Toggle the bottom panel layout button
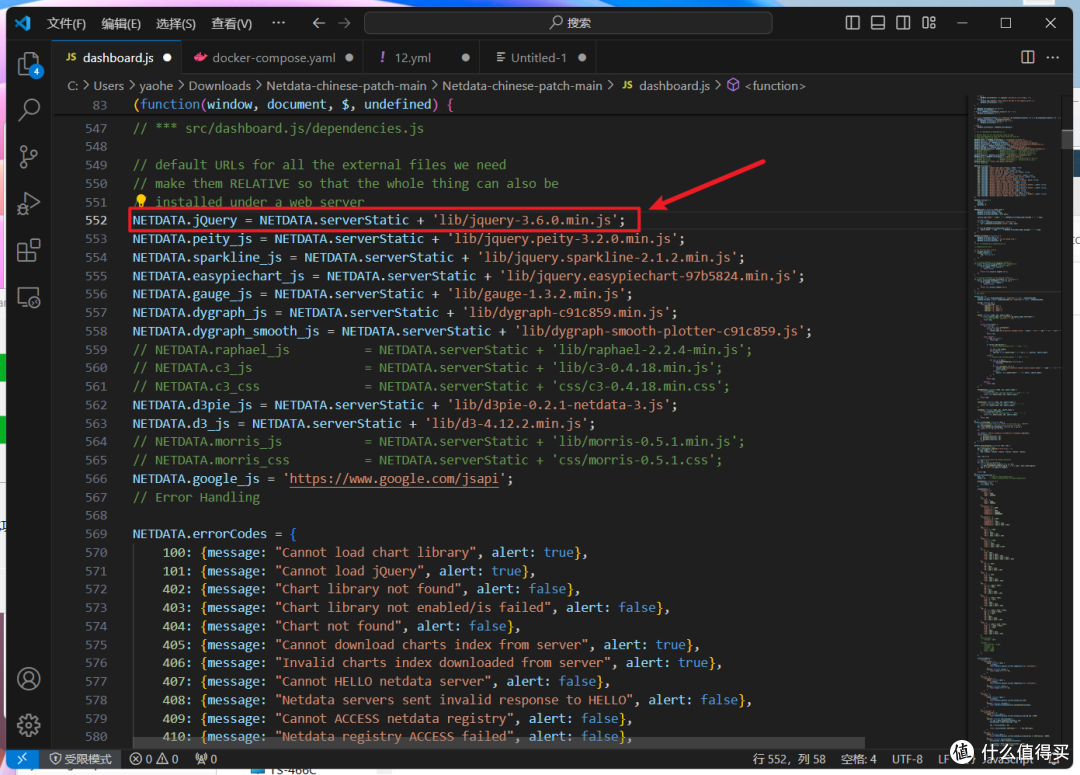1080x775 pixels. coord(878,23)
